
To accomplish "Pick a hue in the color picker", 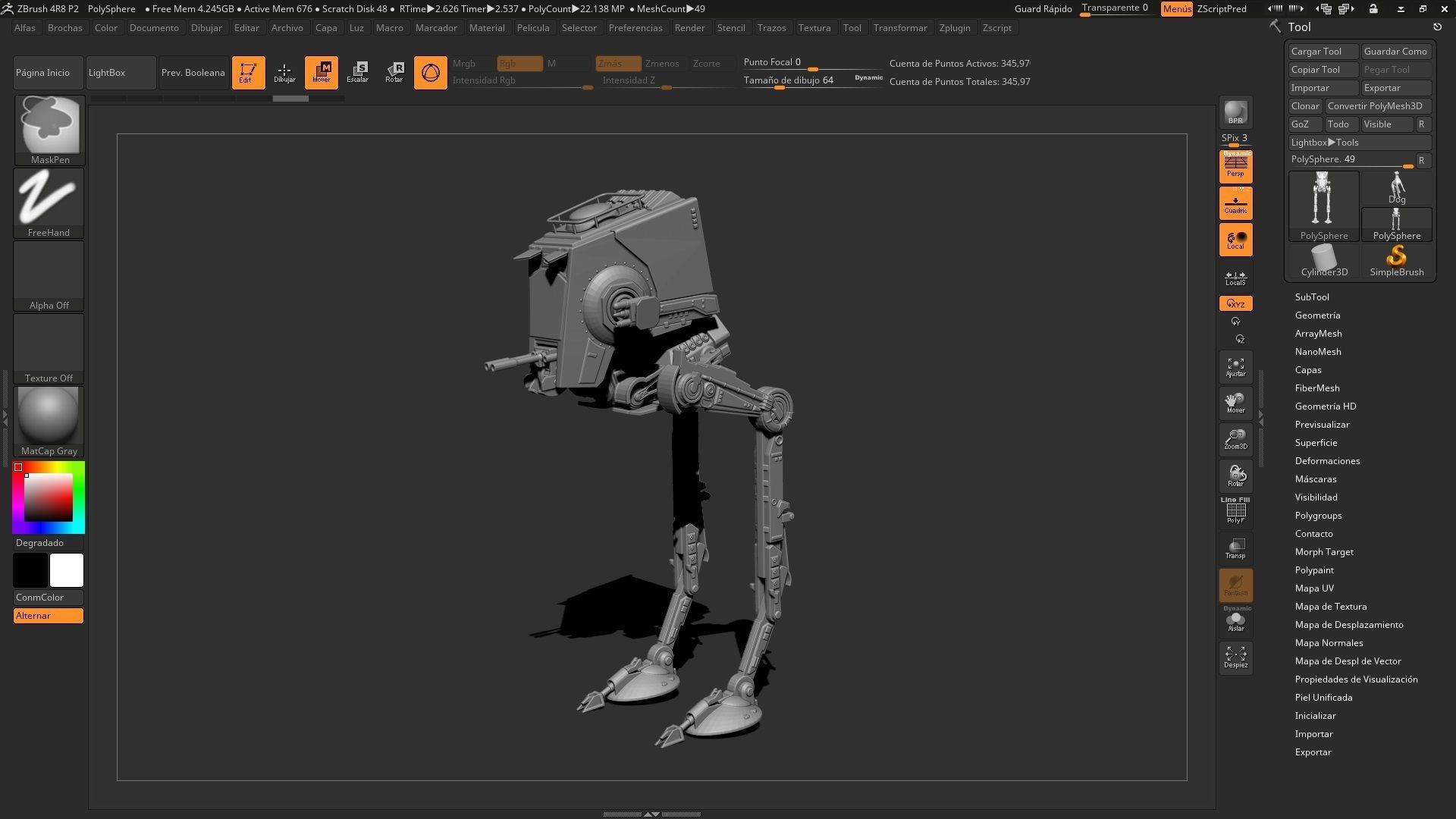I will [49, 497].
